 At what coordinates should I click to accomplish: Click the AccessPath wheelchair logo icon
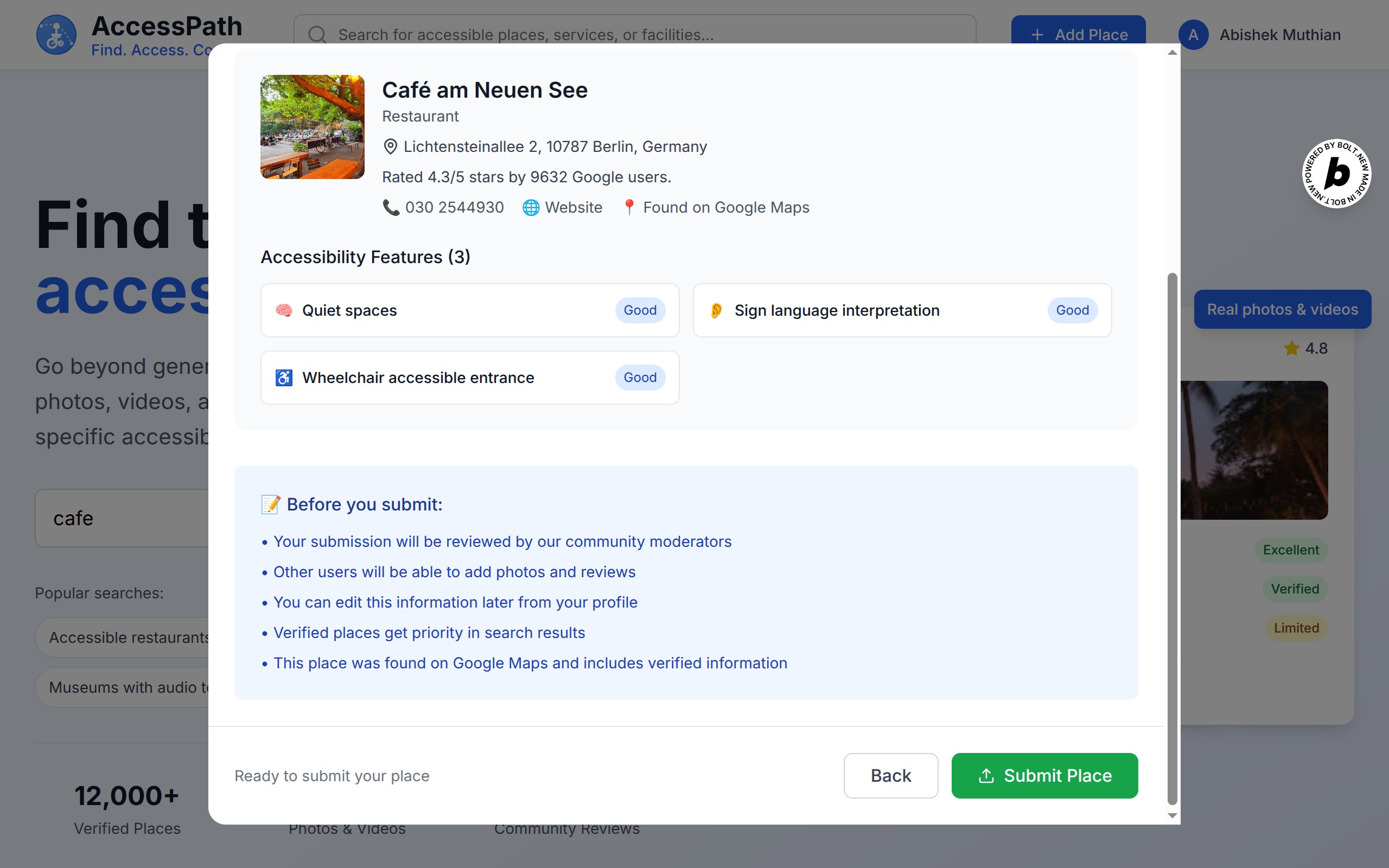[x=56, y=34]
